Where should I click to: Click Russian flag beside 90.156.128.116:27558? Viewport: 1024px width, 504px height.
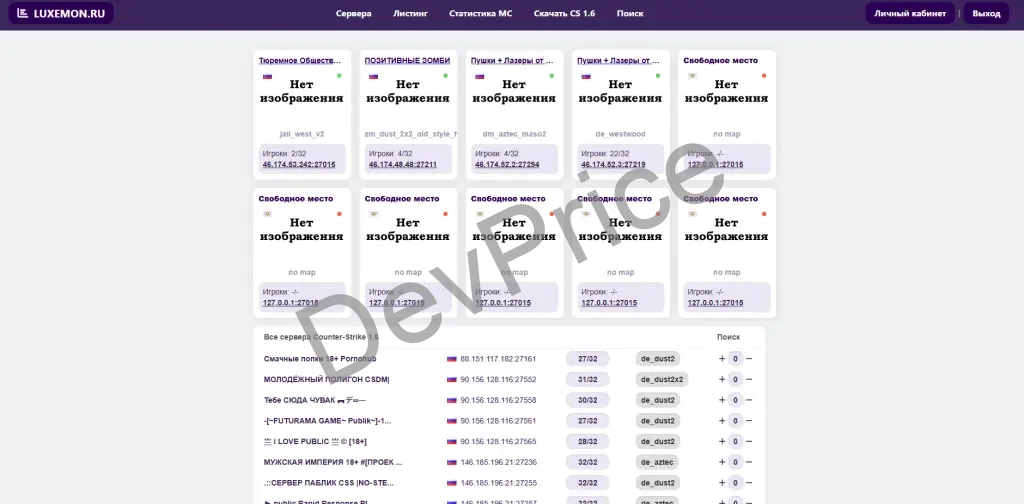pos(451,400)
